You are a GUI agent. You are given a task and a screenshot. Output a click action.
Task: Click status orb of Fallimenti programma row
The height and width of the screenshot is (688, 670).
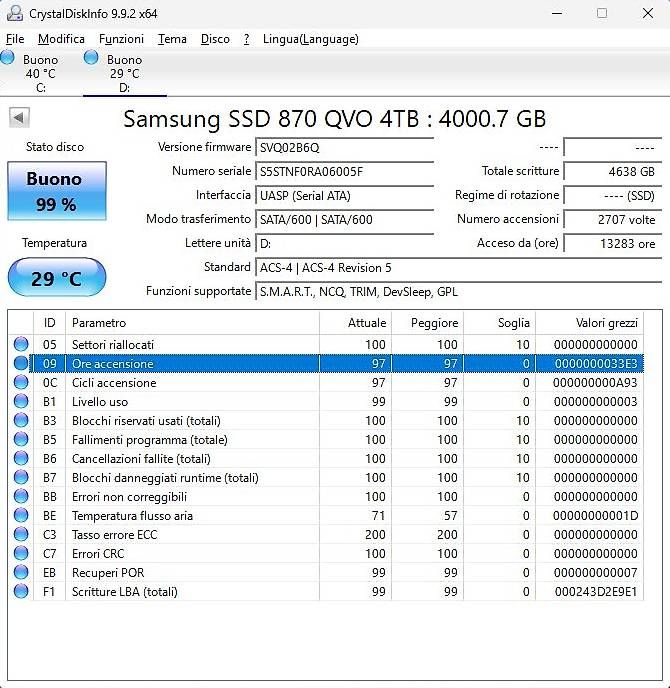(21, 439)
